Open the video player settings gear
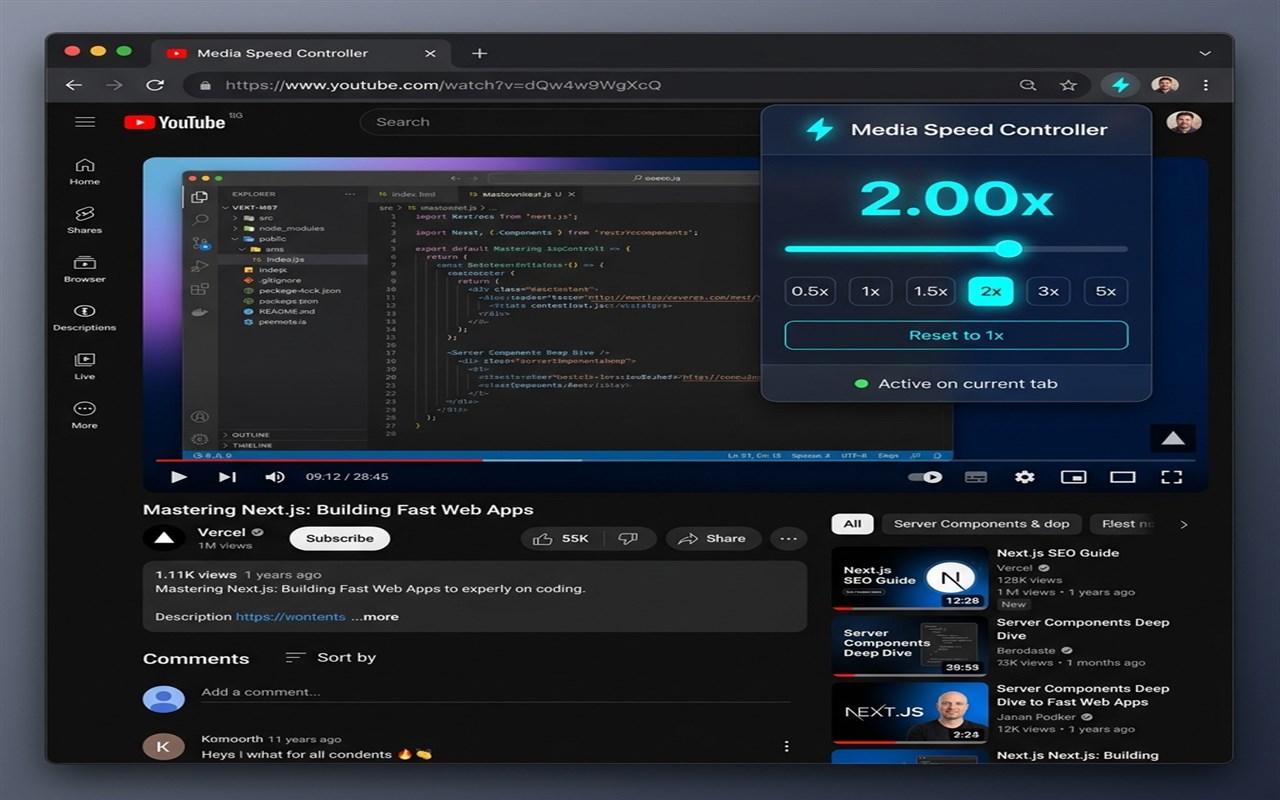Screen dimensions: 1280x800 click(1024, 477)
